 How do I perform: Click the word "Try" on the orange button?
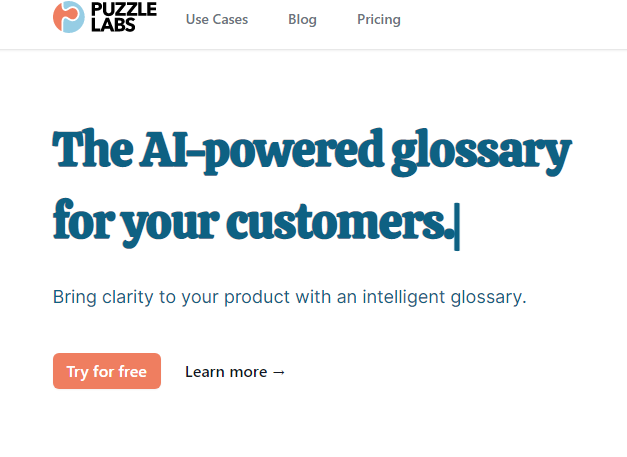coord(77,372)
